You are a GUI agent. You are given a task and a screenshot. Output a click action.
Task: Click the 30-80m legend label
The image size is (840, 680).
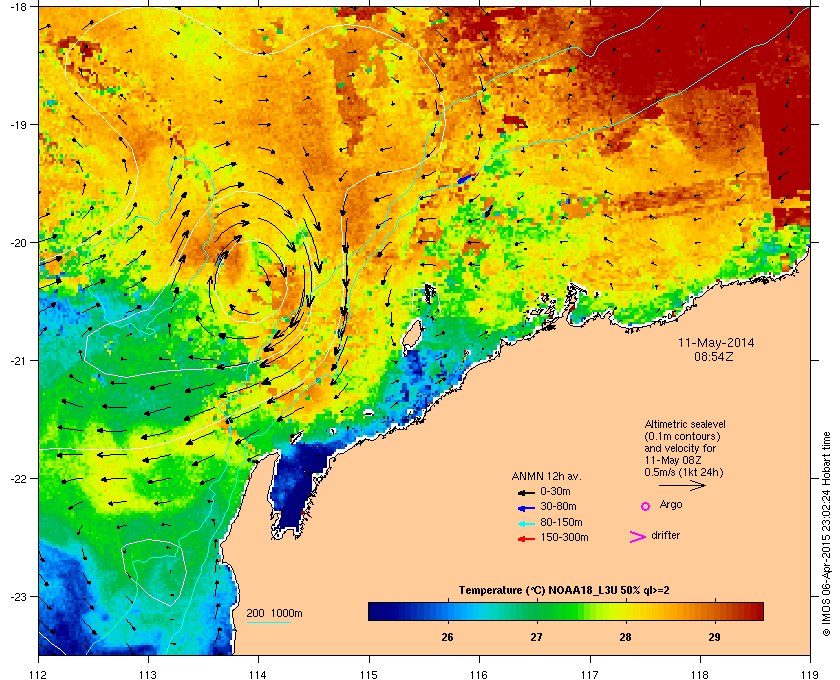click(x=558, y=506)
